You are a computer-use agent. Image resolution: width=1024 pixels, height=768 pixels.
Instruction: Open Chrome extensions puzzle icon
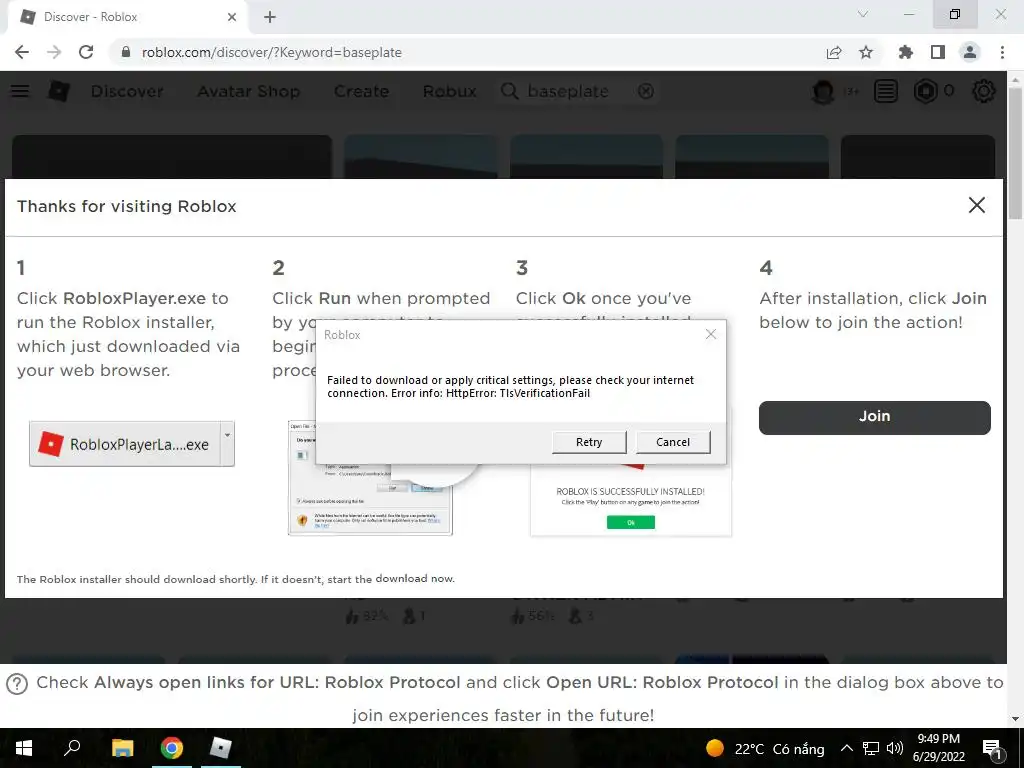click(905, 52)
